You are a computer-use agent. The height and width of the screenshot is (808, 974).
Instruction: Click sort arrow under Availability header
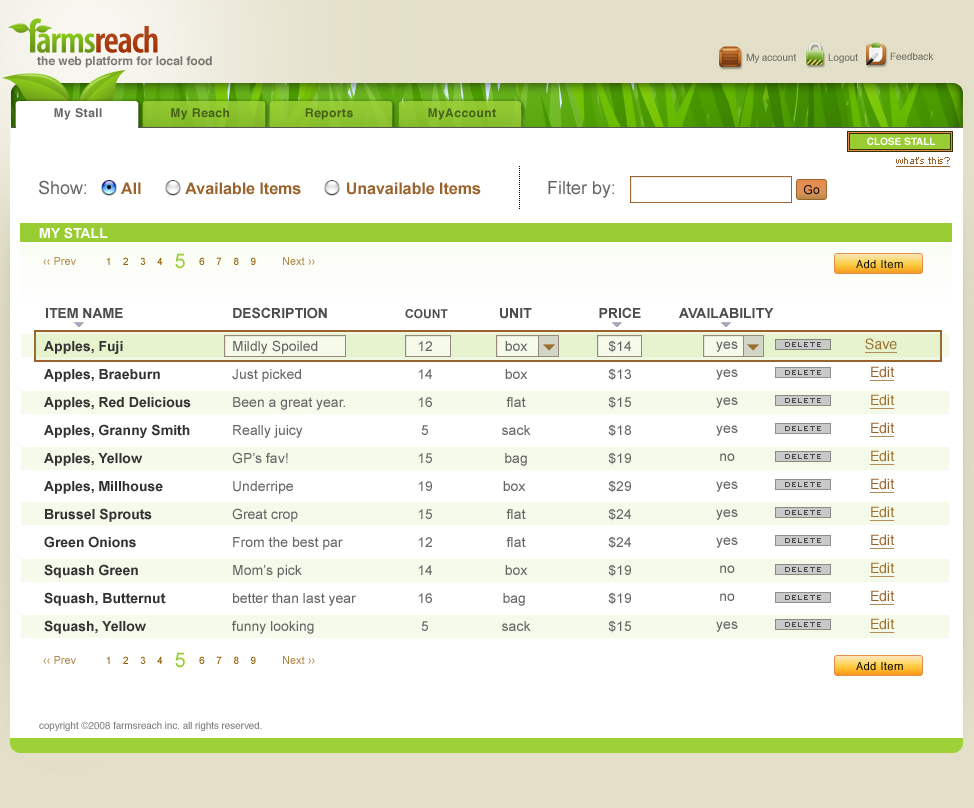click(725, 325)
